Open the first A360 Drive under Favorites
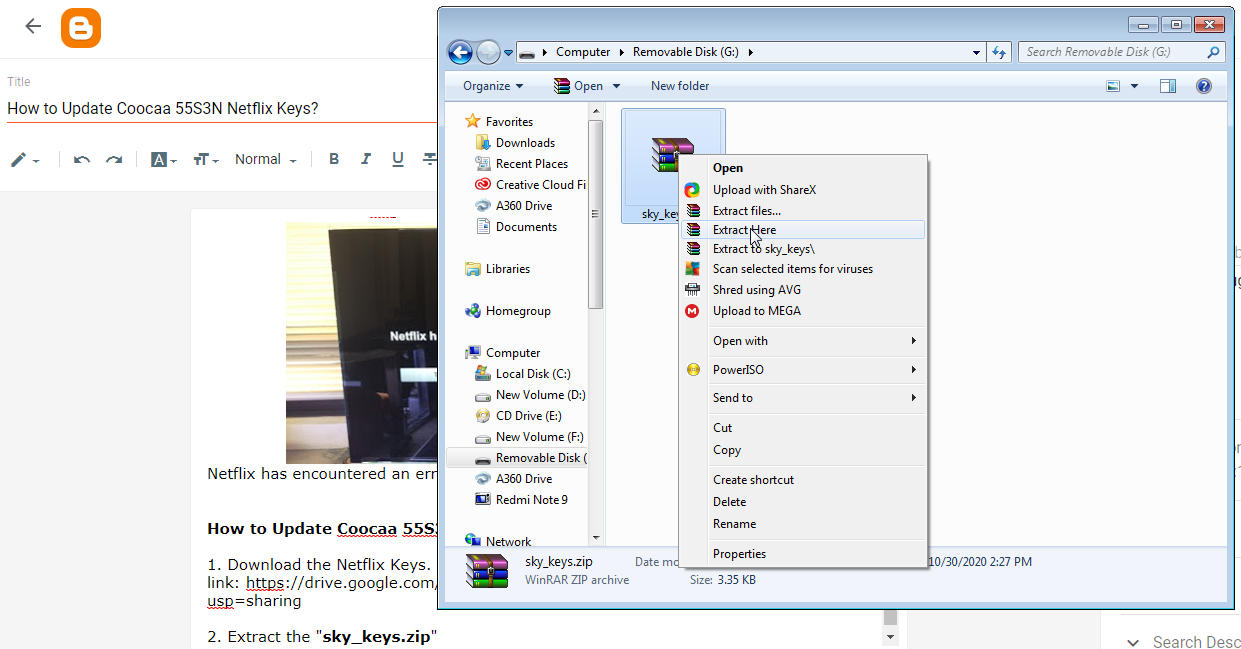Screen dimensions: 1241x649 (x=514, y=206)
